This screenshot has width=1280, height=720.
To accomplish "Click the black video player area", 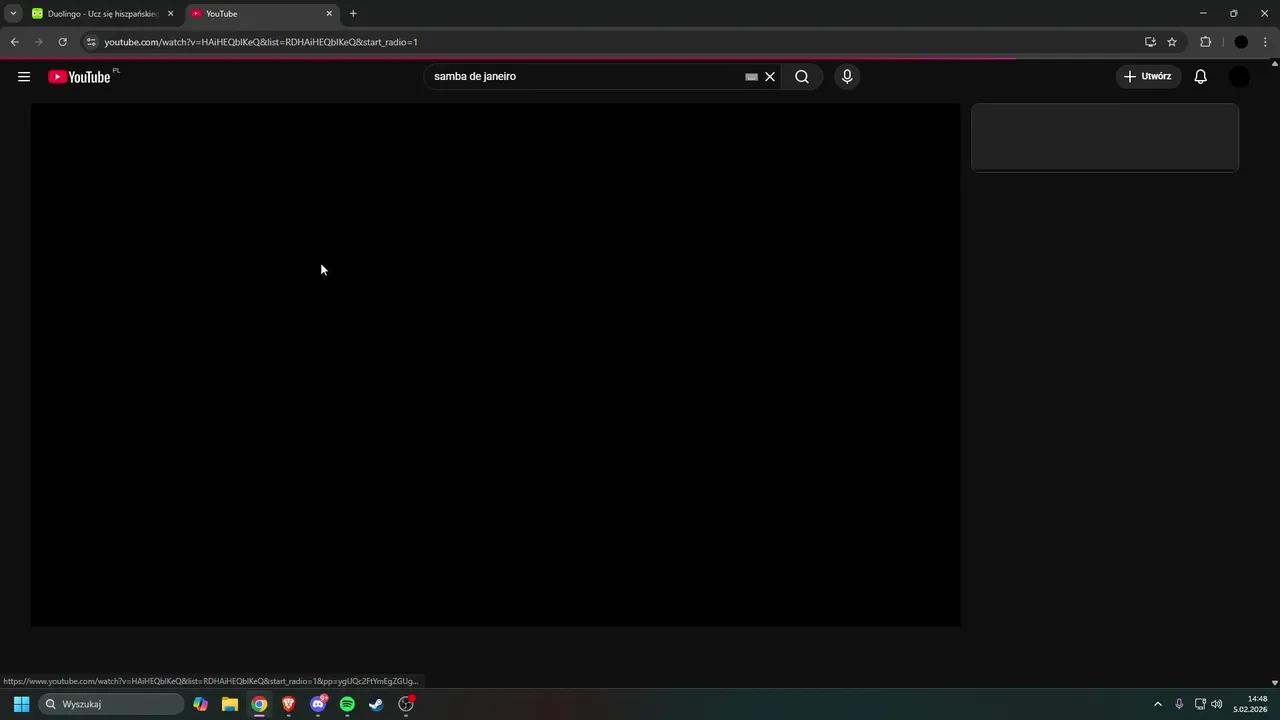I will tap(495, 365).
